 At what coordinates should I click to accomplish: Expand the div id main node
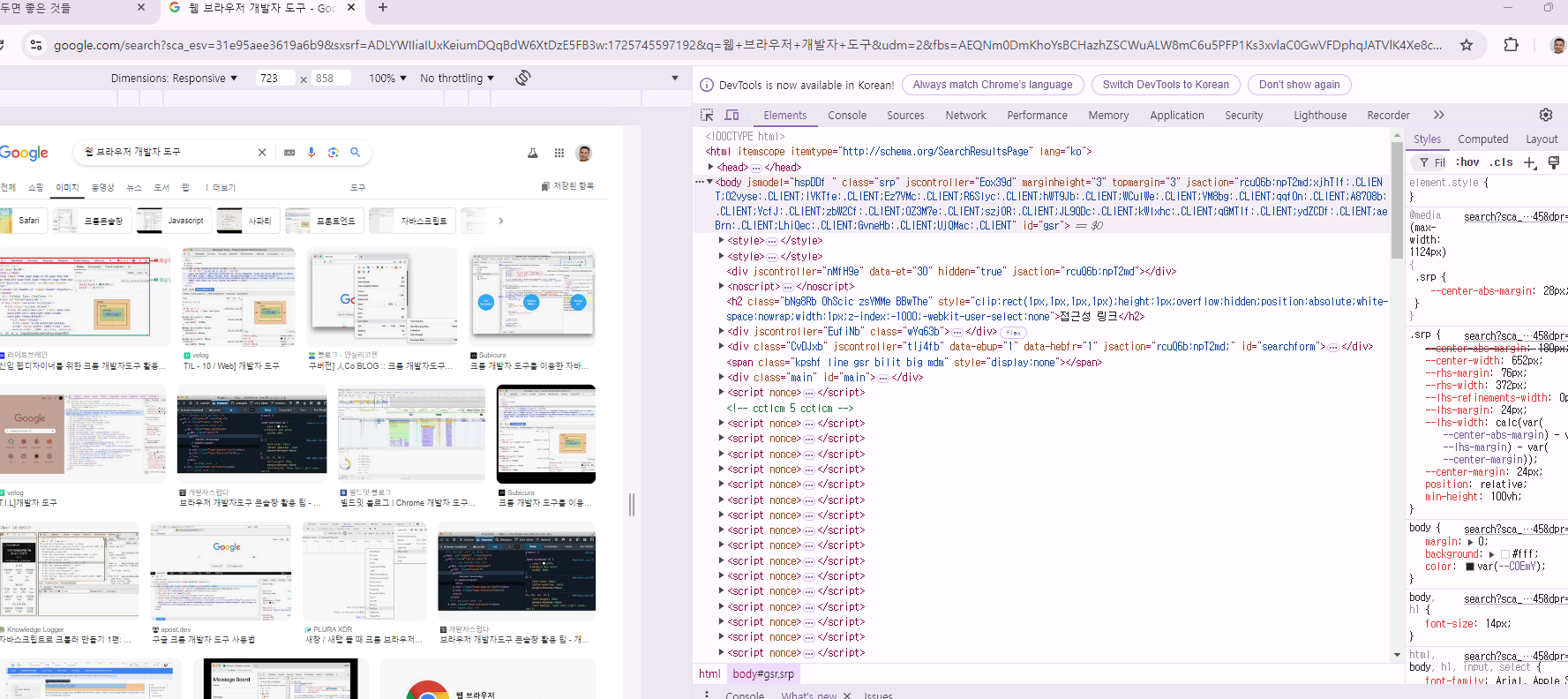(722, 377)
